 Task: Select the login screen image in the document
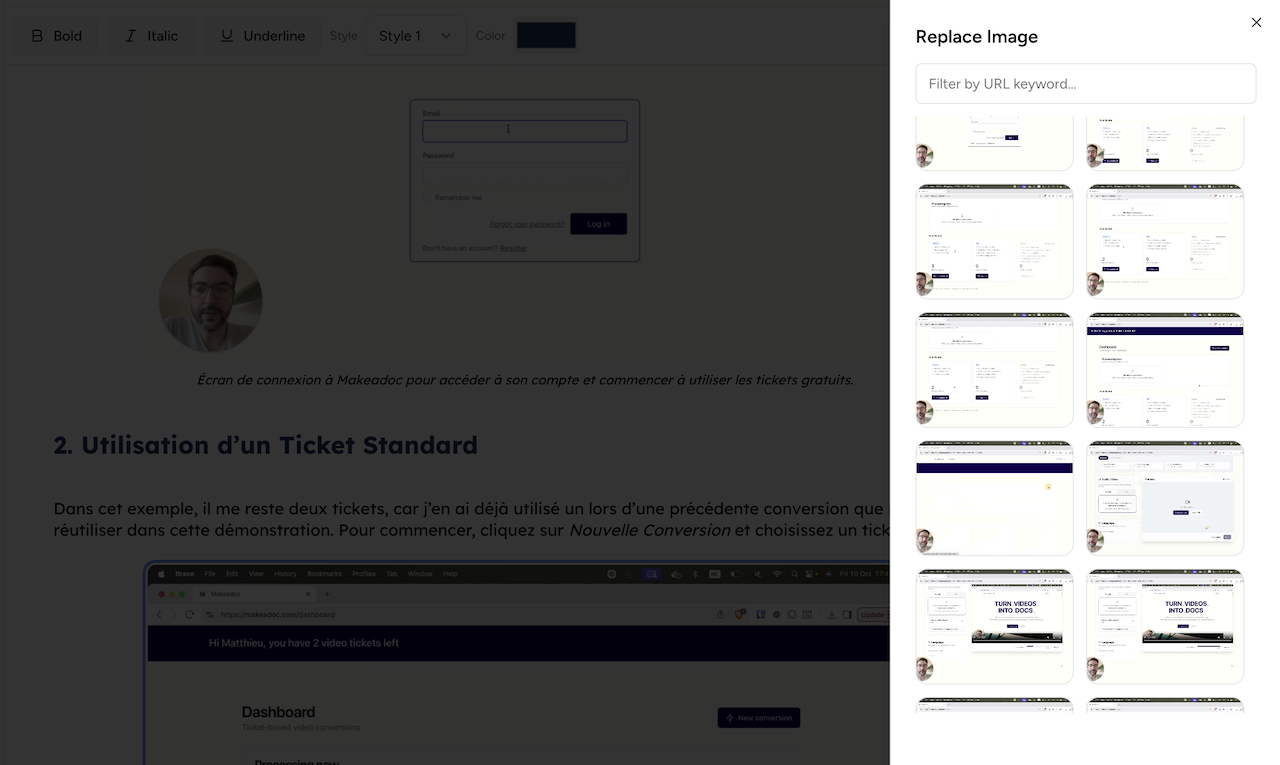pos(524,180)
